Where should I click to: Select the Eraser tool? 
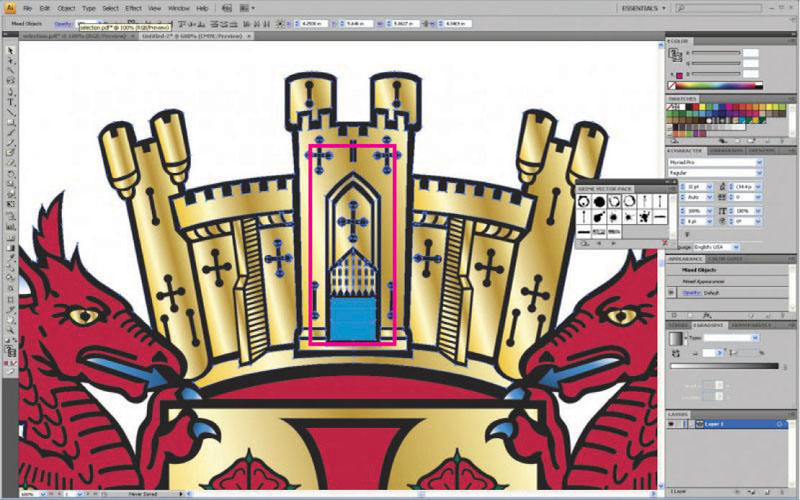pos(11,163)
